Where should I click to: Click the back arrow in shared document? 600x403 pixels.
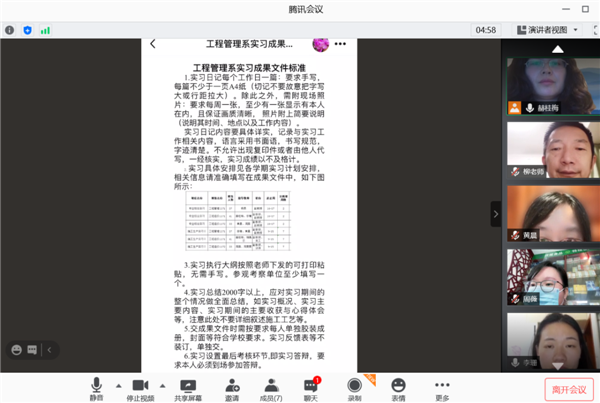click(153, 44)
